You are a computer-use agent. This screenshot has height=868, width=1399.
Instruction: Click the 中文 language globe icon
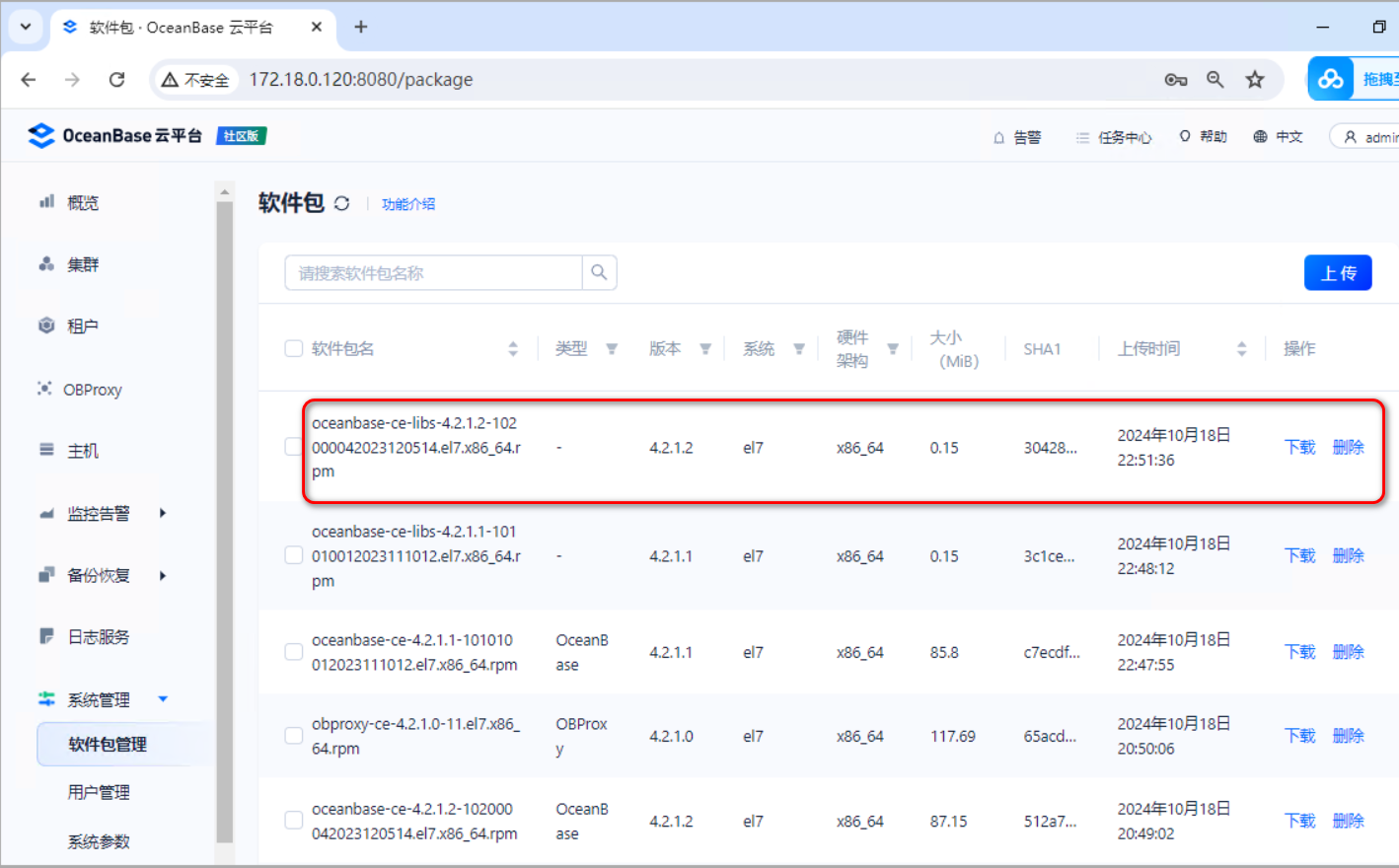click(x=1260, y=136)
